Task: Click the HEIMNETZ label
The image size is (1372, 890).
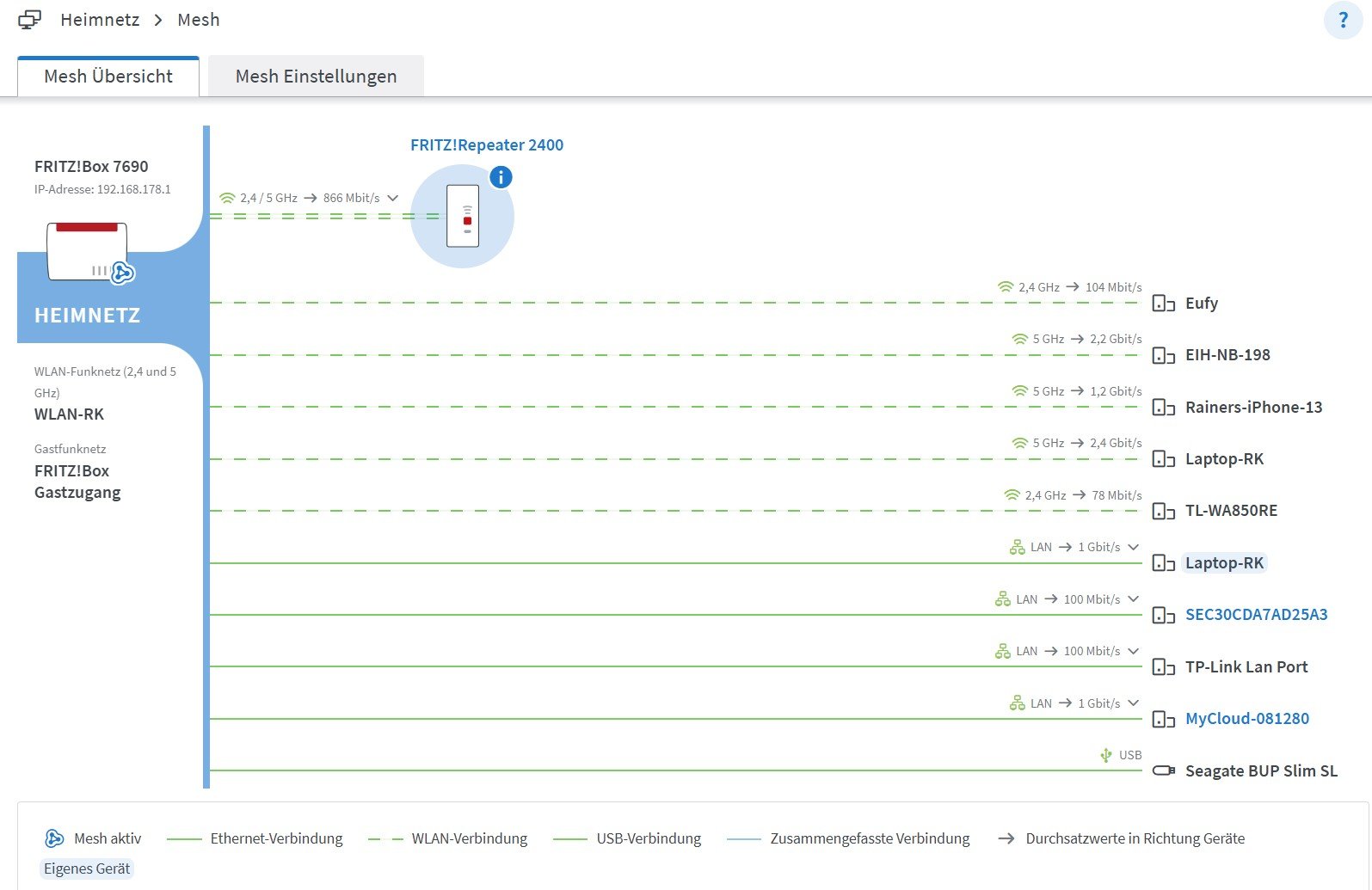Action: tap(87, 316)
